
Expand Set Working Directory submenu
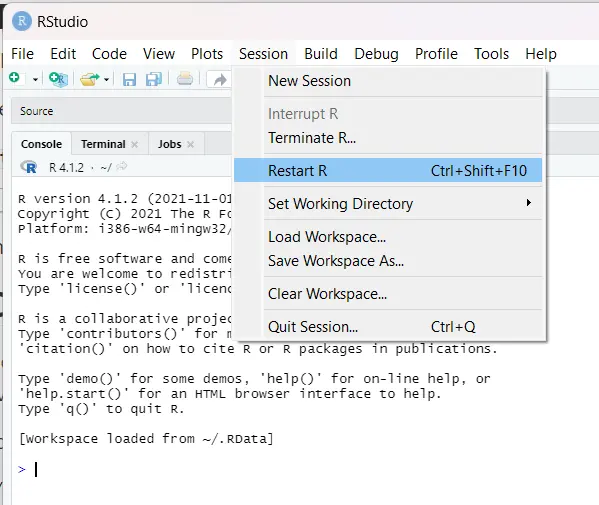pos(388,204)
